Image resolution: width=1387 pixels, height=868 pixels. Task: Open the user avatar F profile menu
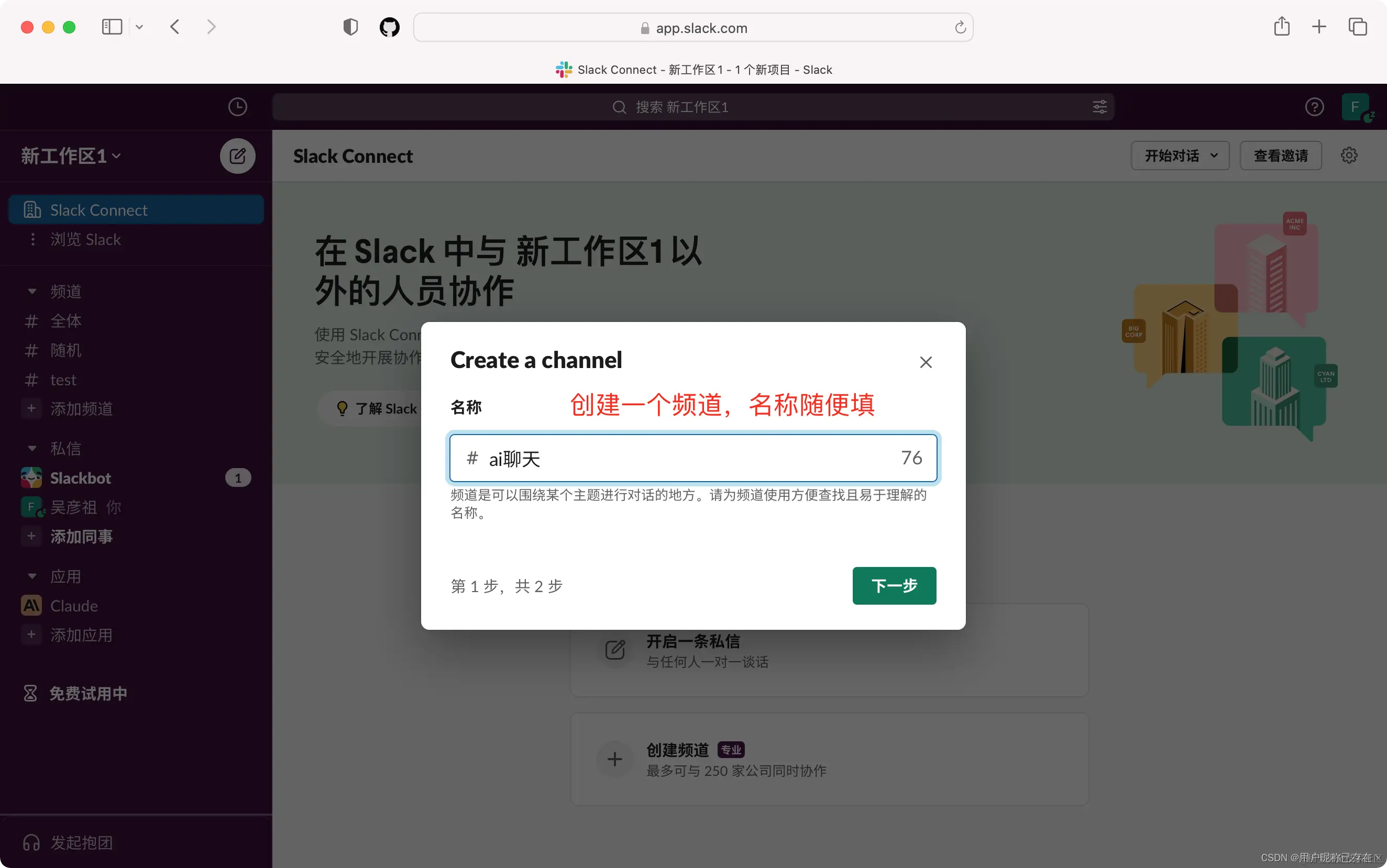tap(1356, 107)
